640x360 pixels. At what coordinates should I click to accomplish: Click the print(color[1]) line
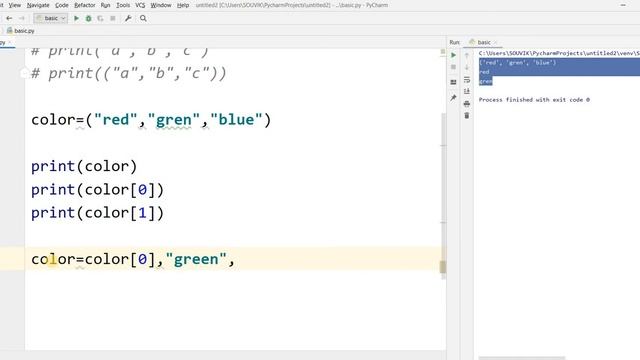coord(98,213)
